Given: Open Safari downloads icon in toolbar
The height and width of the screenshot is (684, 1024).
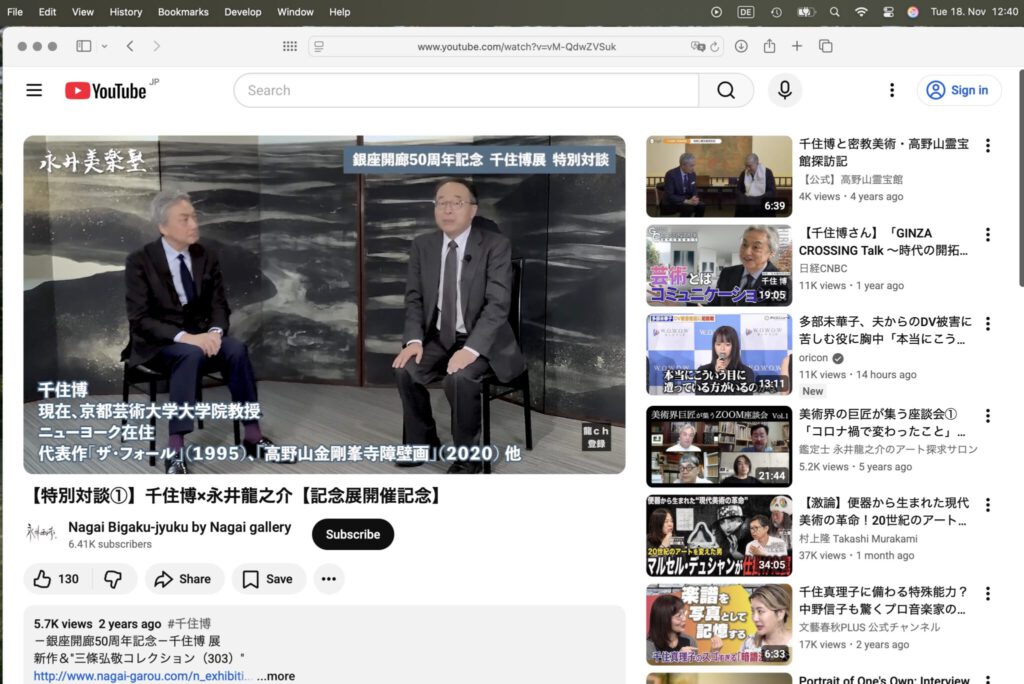Looking at the screenshot, I should (x=741, y=46).
